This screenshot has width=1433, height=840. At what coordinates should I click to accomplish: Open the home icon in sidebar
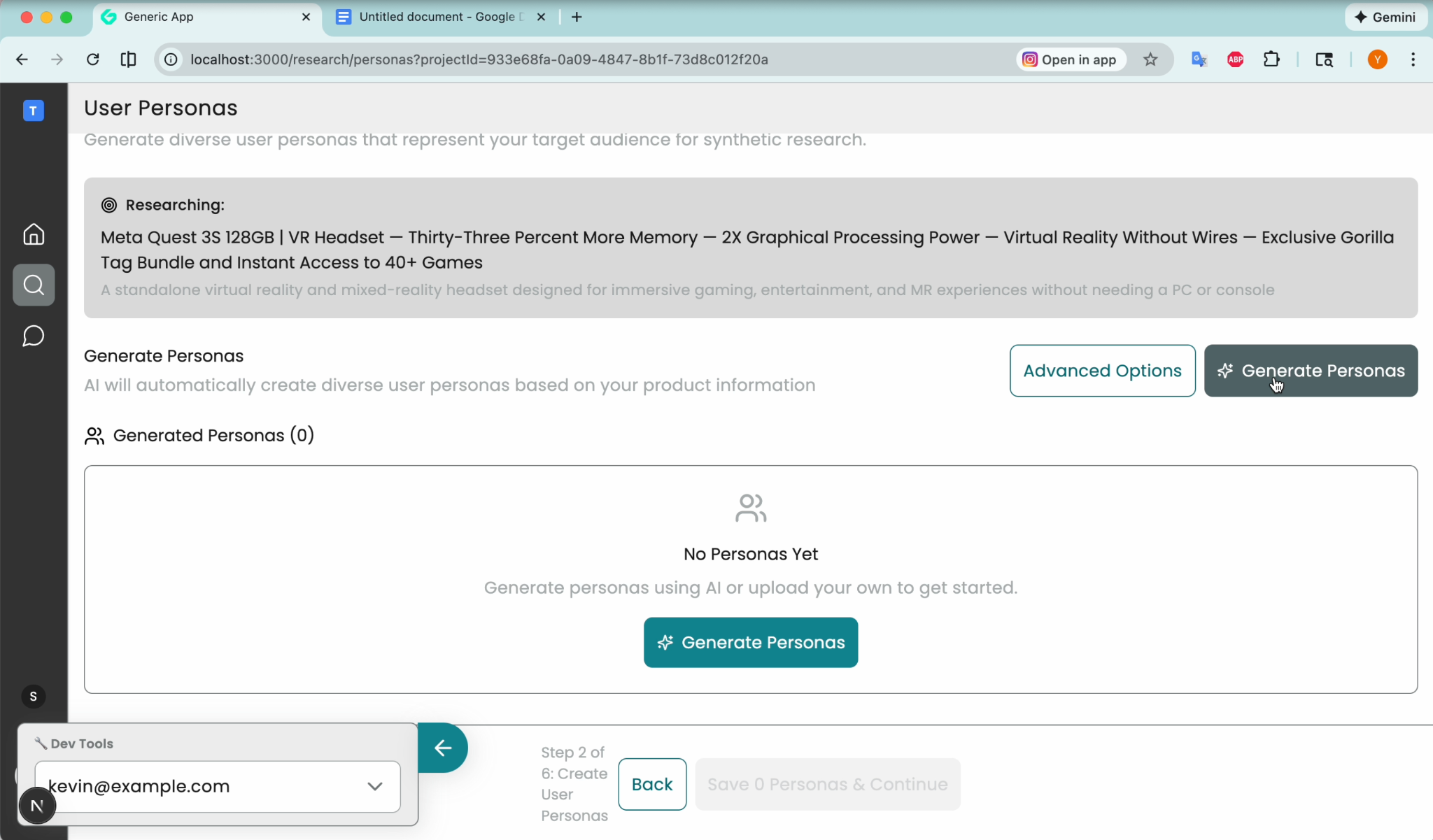tap(34, 234)
